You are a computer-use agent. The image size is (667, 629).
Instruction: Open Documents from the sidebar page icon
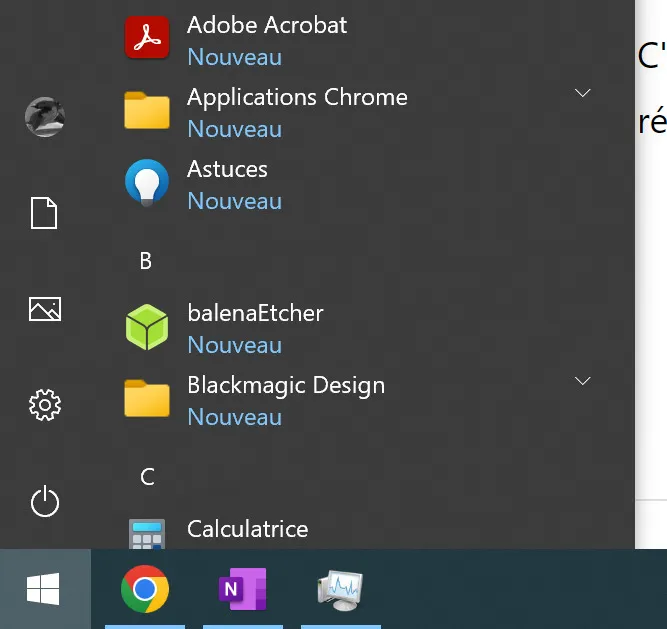pos(44,213)
